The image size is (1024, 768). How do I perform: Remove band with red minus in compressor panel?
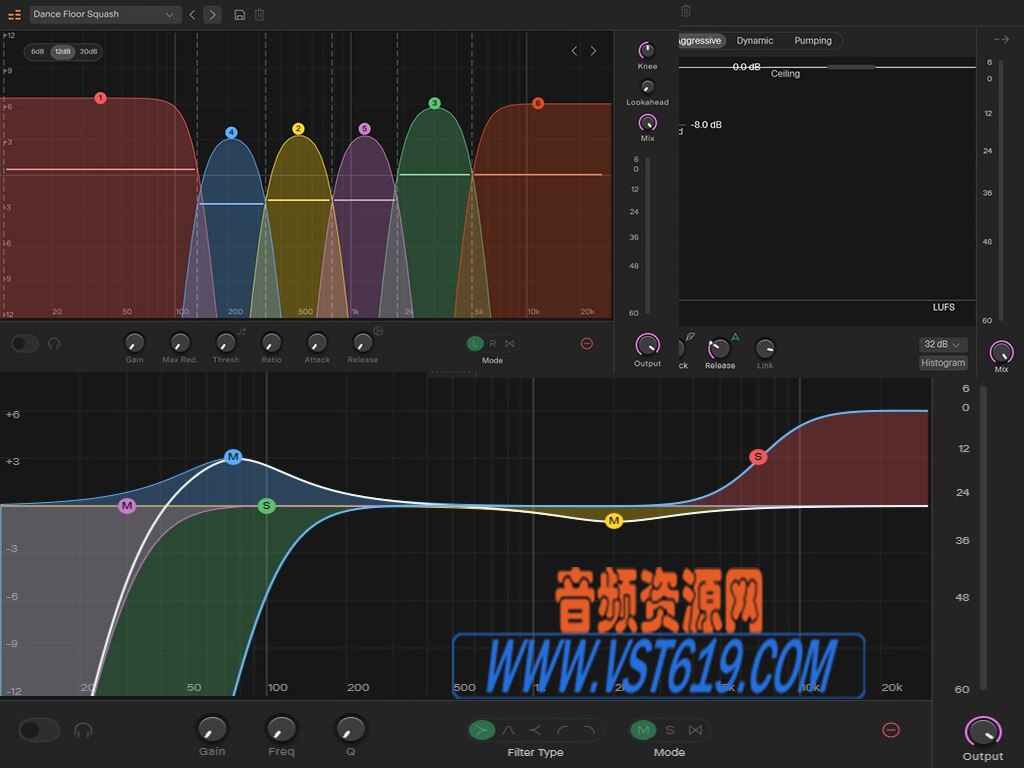click(586, 344)
